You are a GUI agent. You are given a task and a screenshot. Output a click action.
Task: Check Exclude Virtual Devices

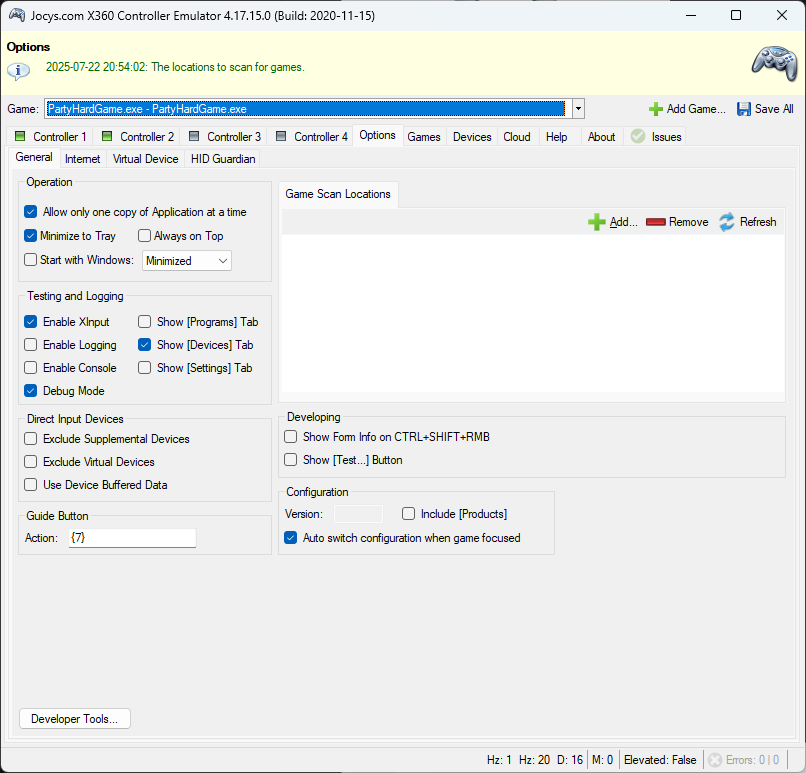(x=30, y=462)
